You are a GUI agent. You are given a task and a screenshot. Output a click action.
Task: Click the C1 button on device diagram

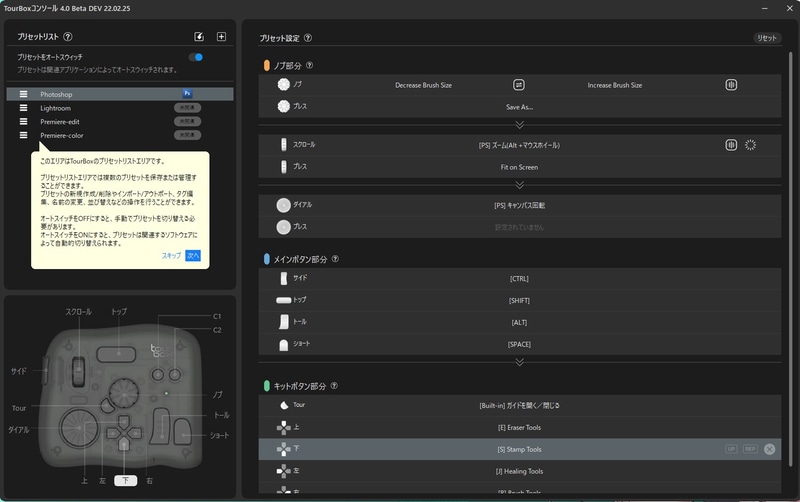(x=158, y=375)
